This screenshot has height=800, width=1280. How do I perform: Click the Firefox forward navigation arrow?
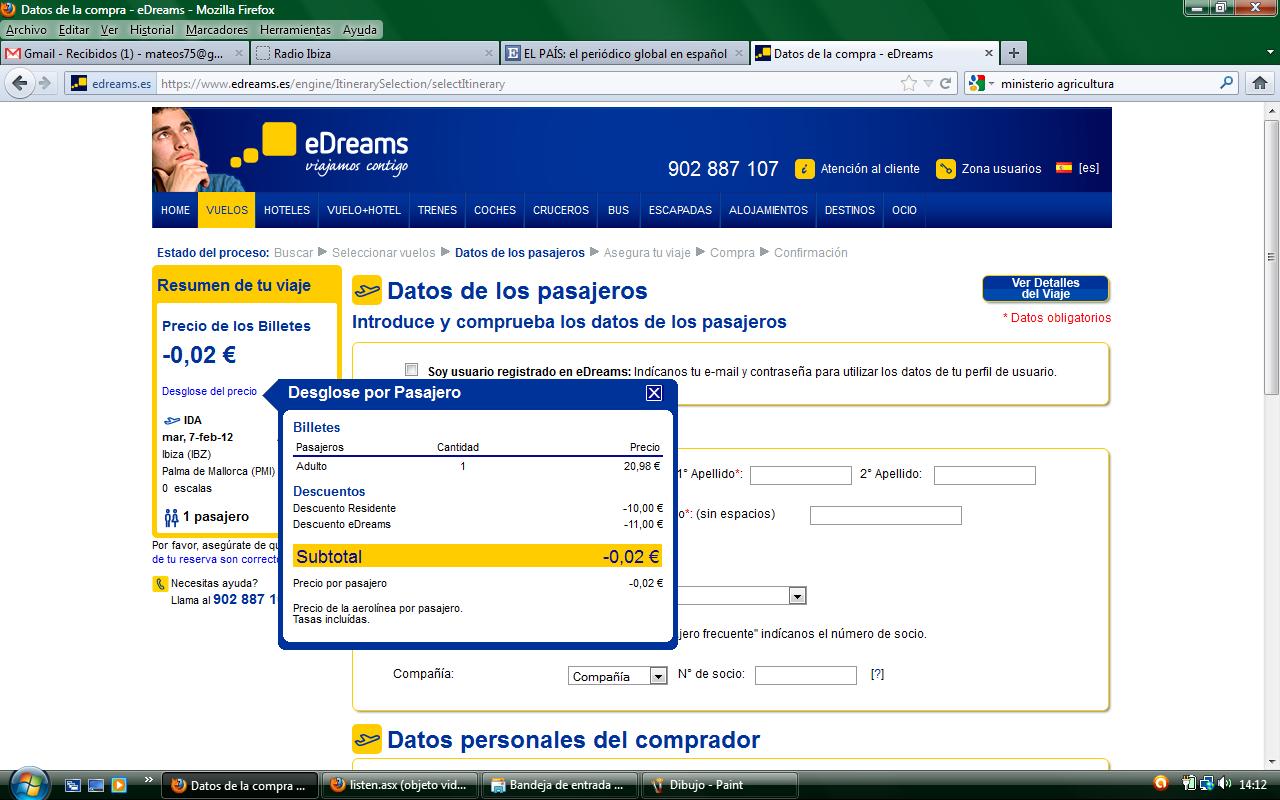(x=45, y=83)
